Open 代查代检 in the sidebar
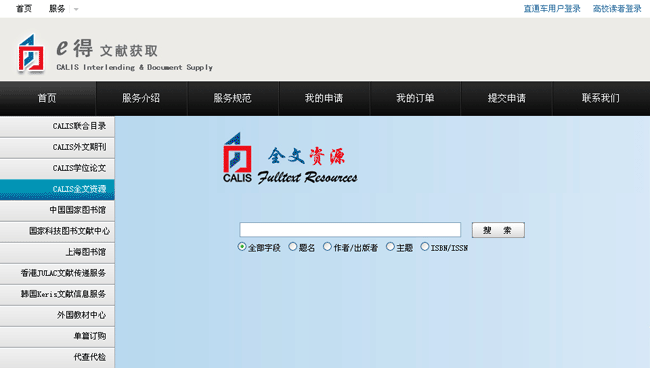The height and width of the screenshot is (368, 650). pyautogui.click(x=57, y=357)
